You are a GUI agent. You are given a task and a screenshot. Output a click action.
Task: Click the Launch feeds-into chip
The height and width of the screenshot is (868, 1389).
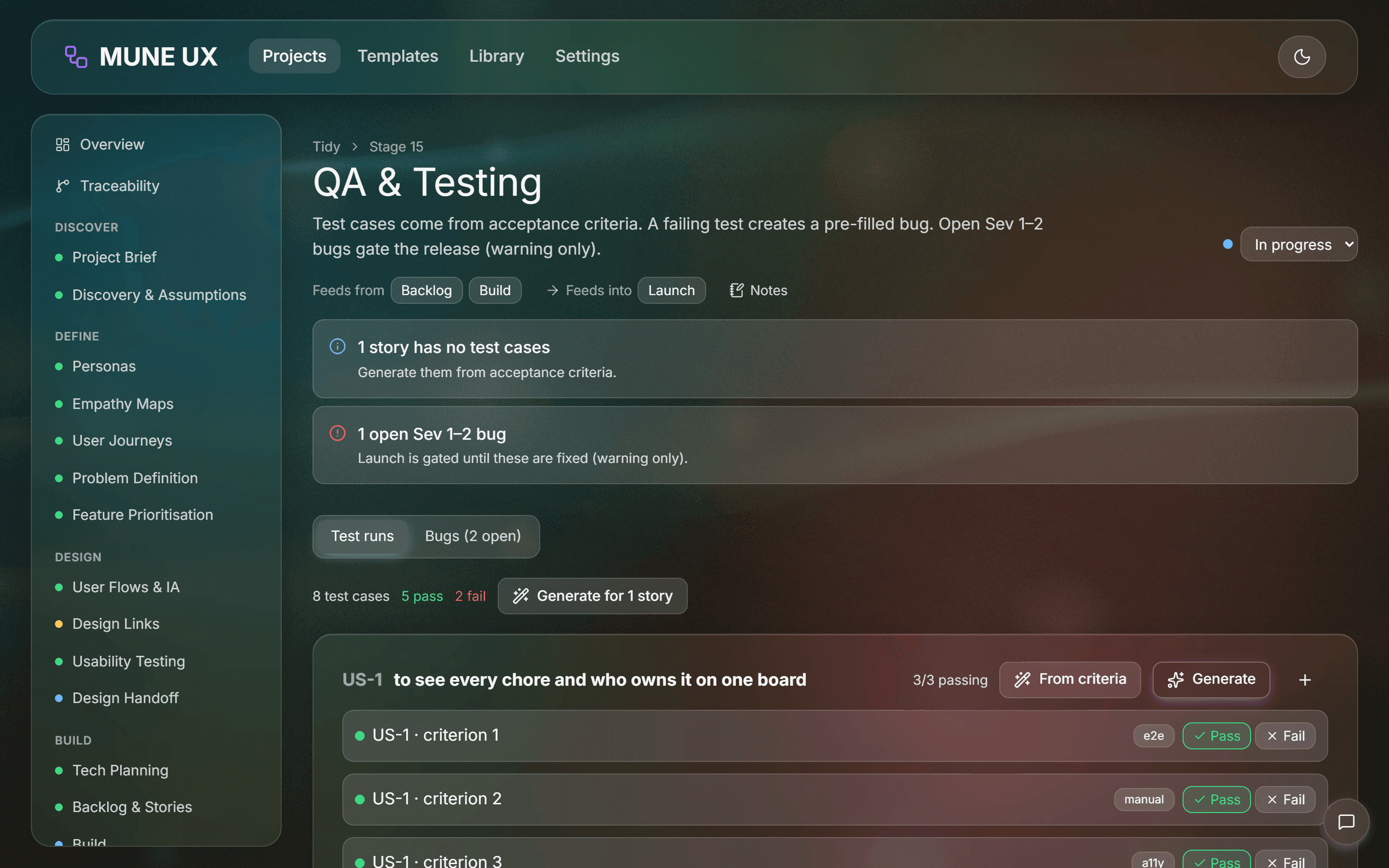pyautogui.click(x=671, y=290)
